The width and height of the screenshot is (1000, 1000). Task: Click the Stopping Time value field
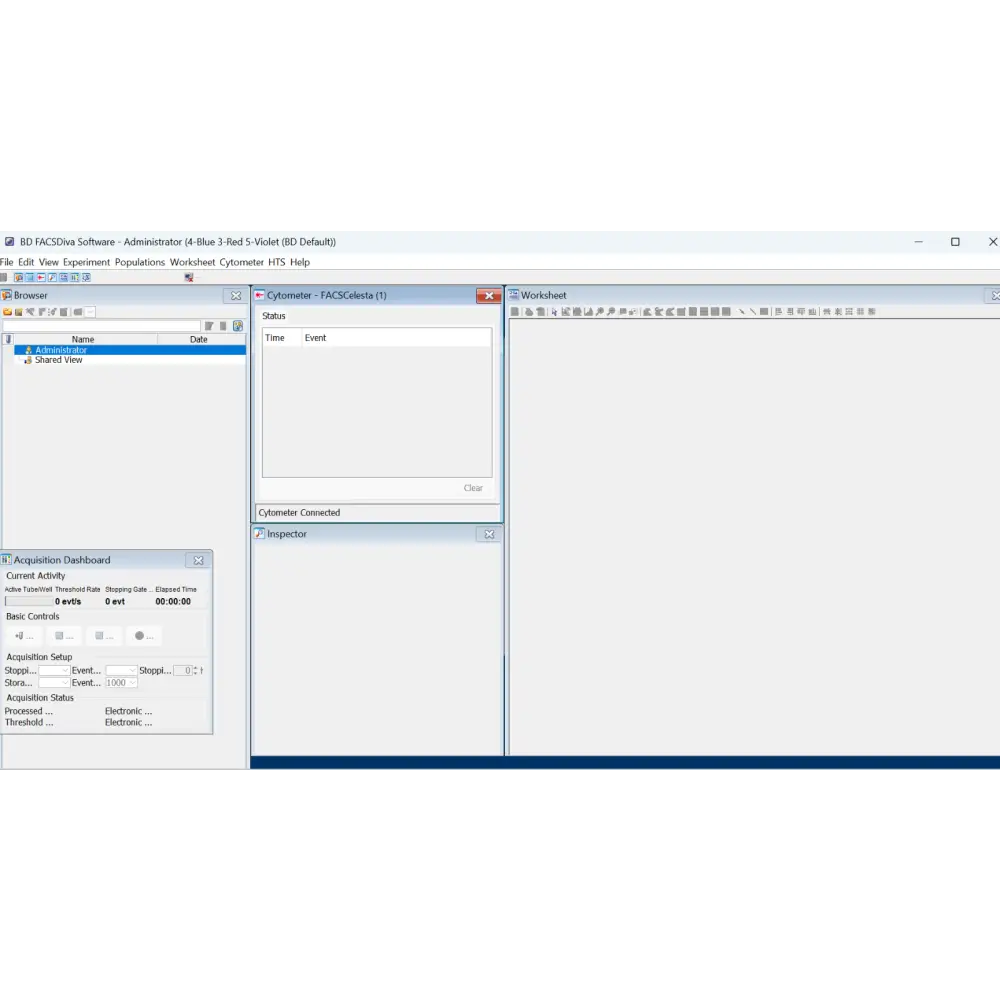pos(183,670)
